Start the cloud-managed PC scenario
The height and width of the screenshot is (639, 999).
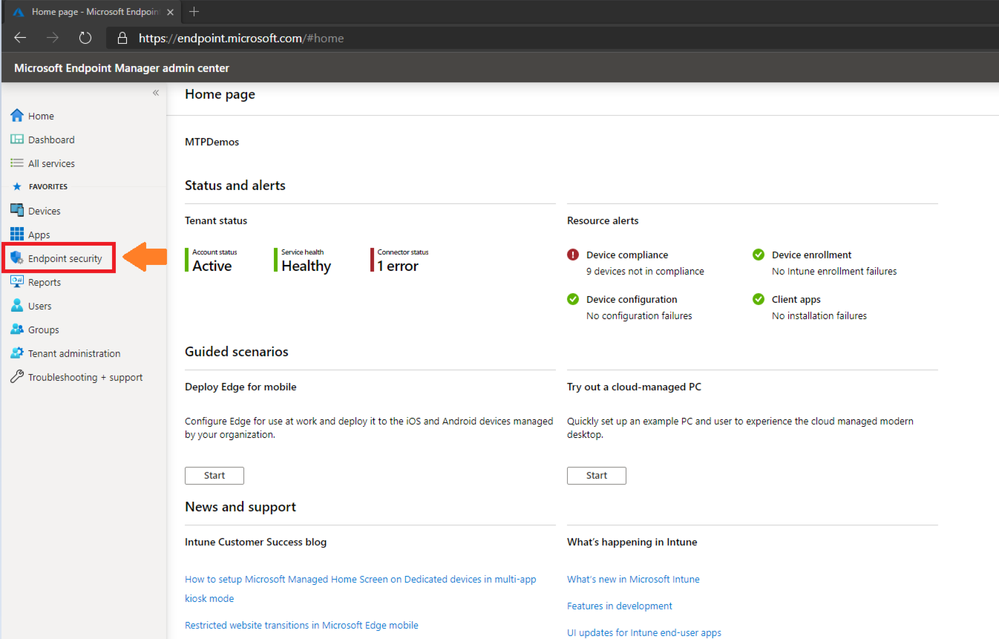click(596, 475)
